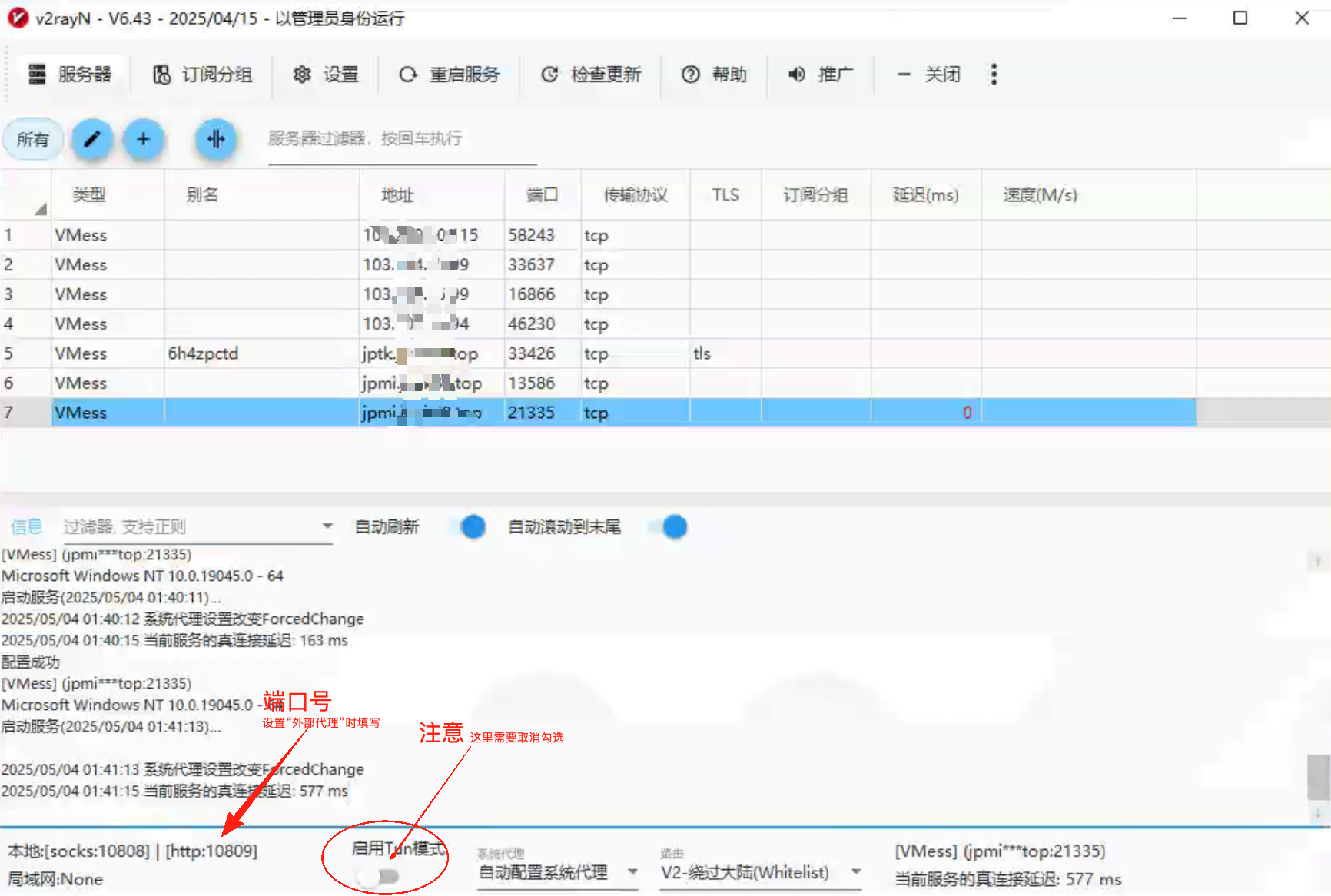Open the 设置 menu
The image size is (1331, 896).
click(x=326, y=75)
